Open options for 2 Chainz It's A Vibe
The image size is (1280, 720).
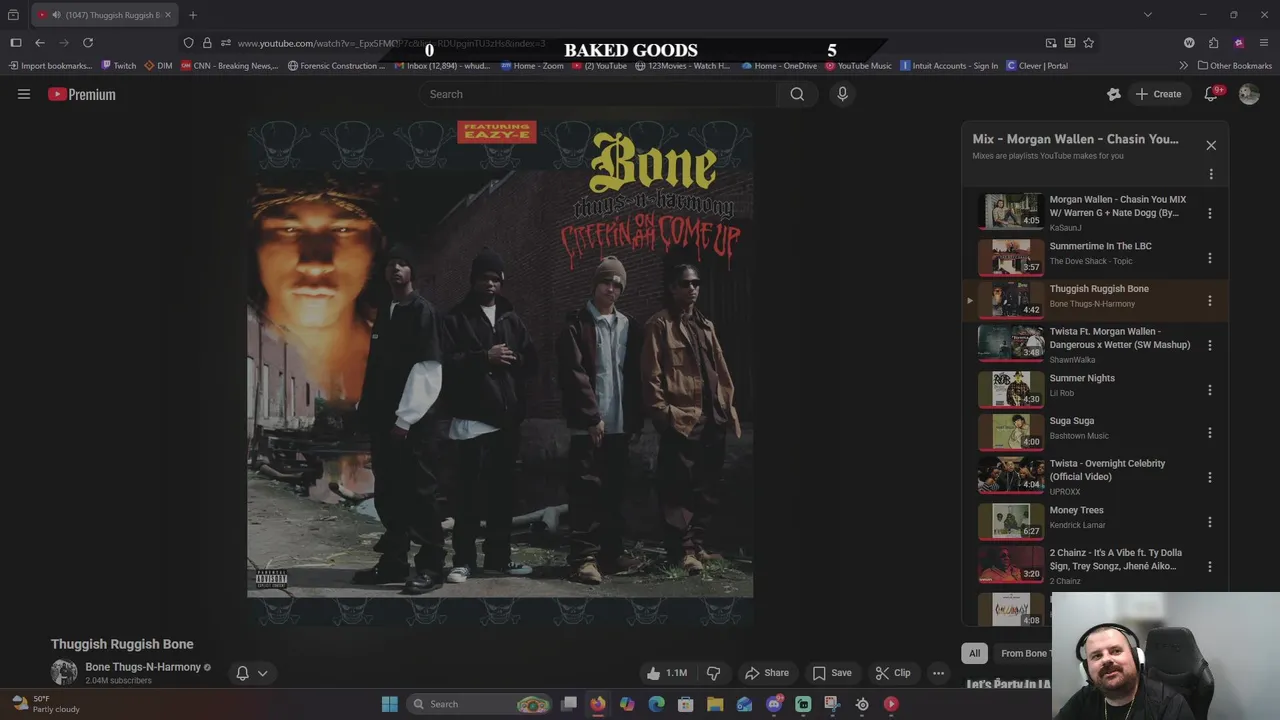coord(1210,566)
